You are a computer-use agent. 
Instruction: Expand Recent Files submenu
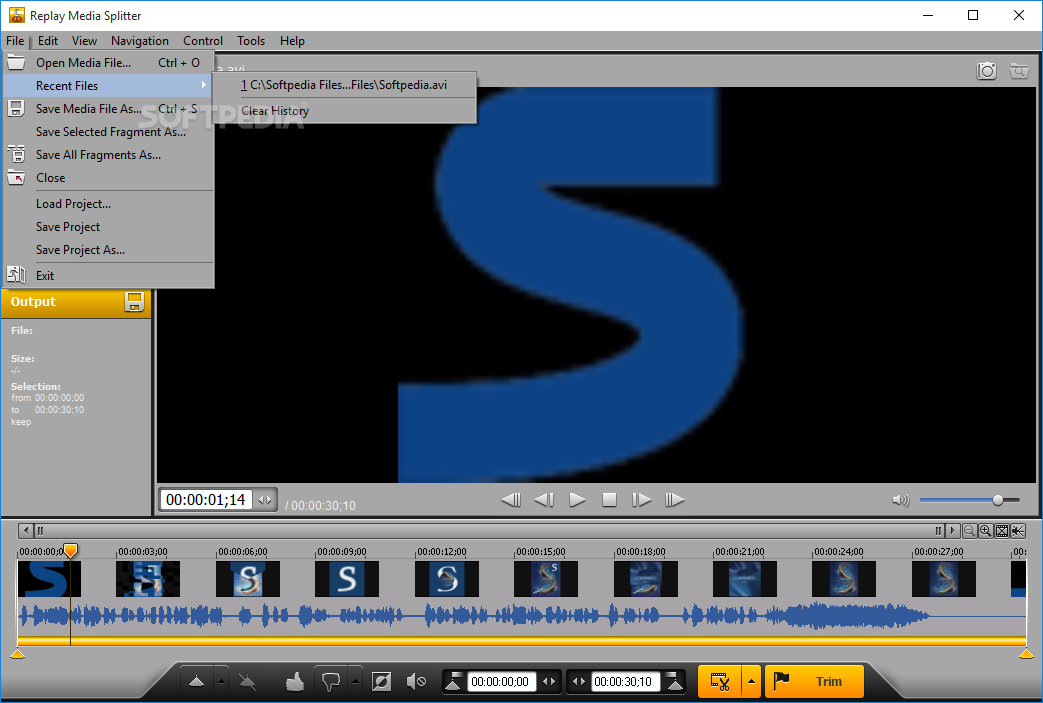click(x=108, y=86)
